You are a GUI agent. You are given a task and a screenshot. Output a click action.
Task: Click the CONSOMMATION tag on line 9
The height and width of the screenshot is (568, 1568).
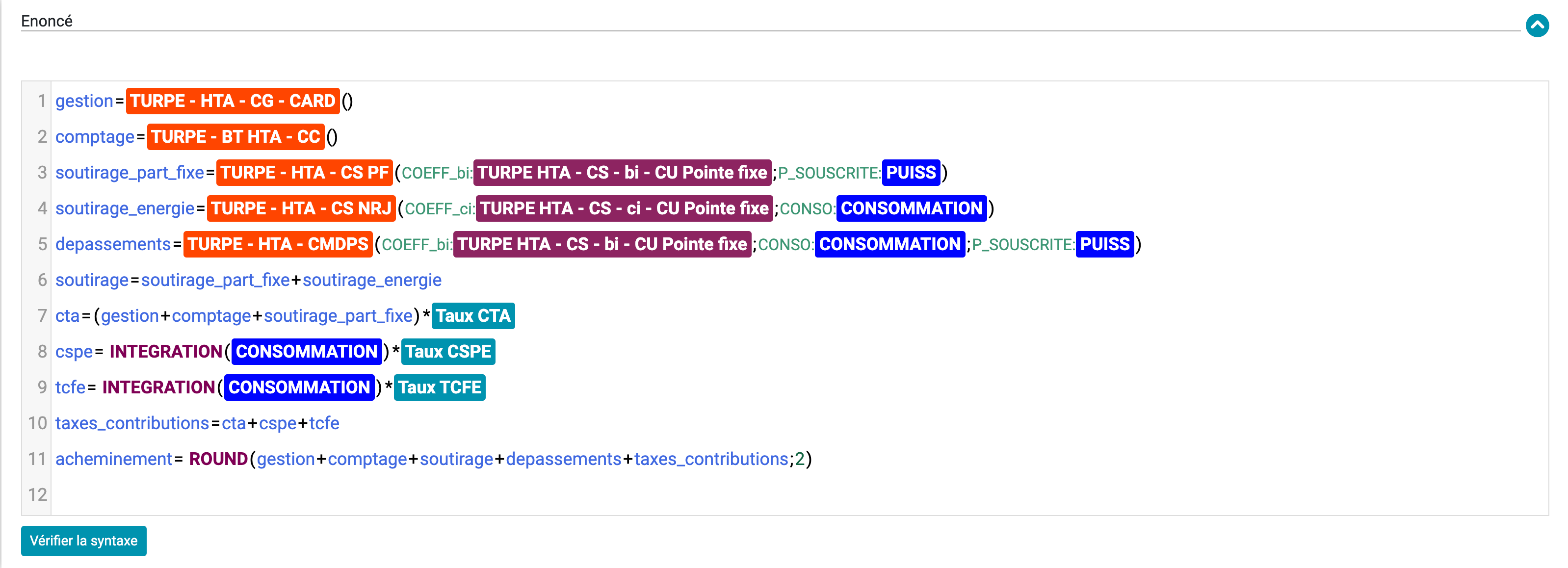pyautogui.click(x=299, y=388)
